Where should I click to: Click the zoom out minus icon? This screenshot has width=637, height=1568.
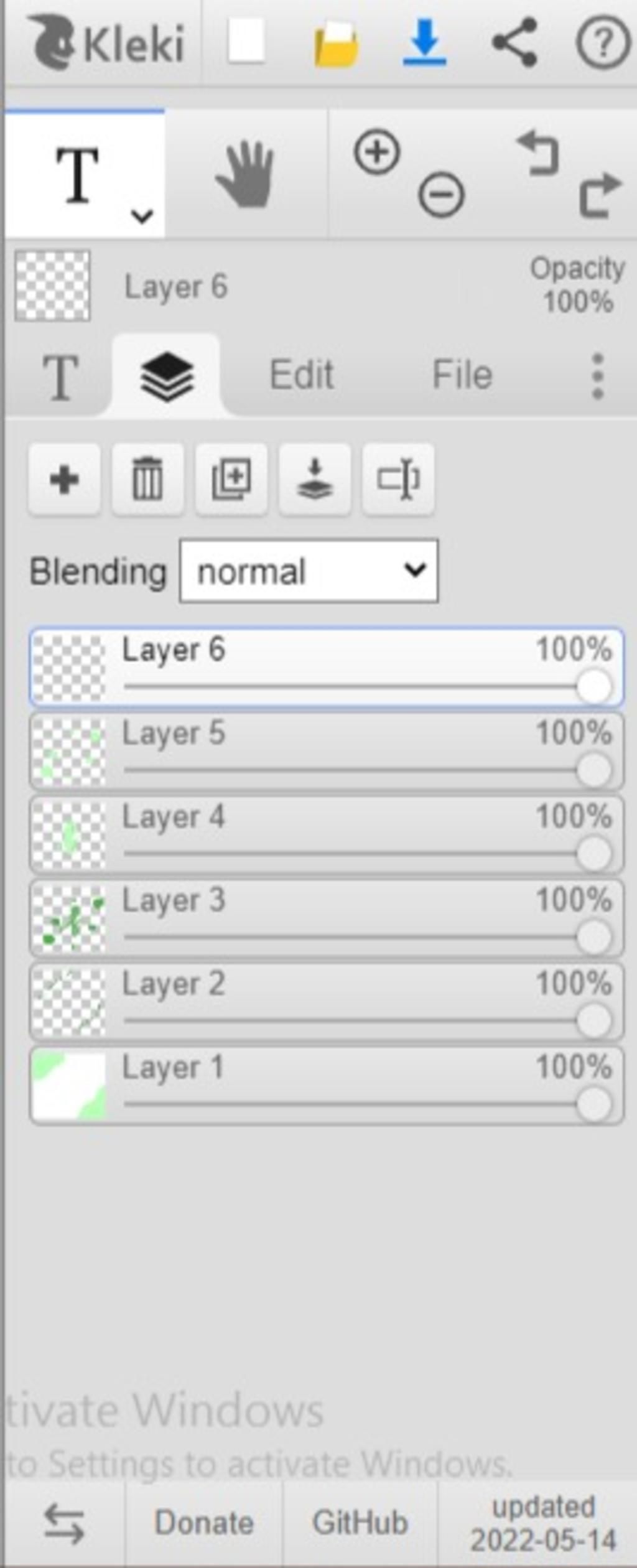pyautogui.click(x=441, y=195)
